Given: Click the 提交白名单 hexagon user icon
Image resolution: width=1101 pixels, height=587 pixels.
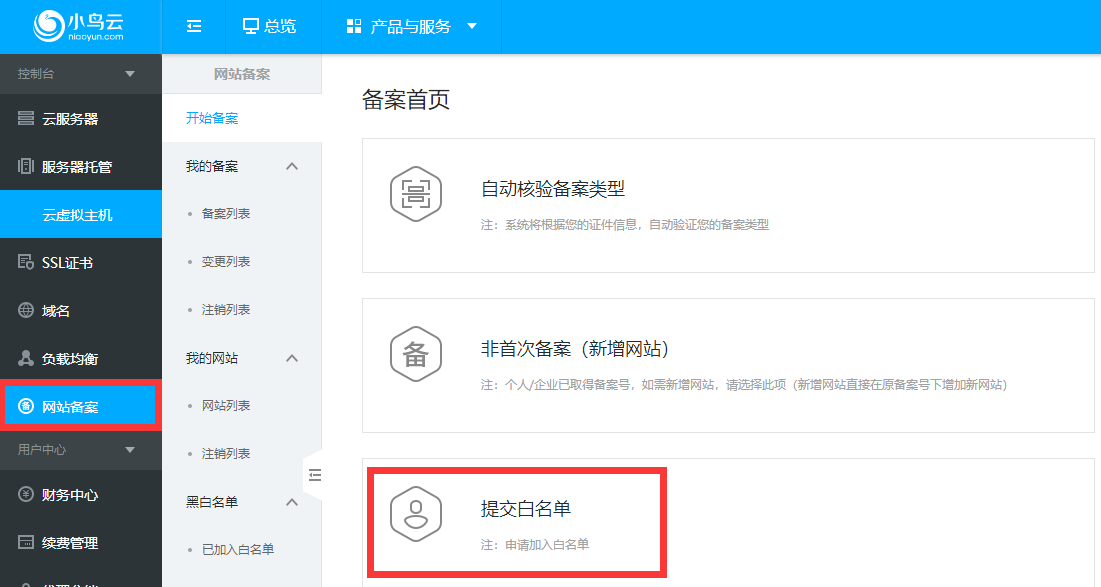Looking at the screenshot, I should 414,513.
